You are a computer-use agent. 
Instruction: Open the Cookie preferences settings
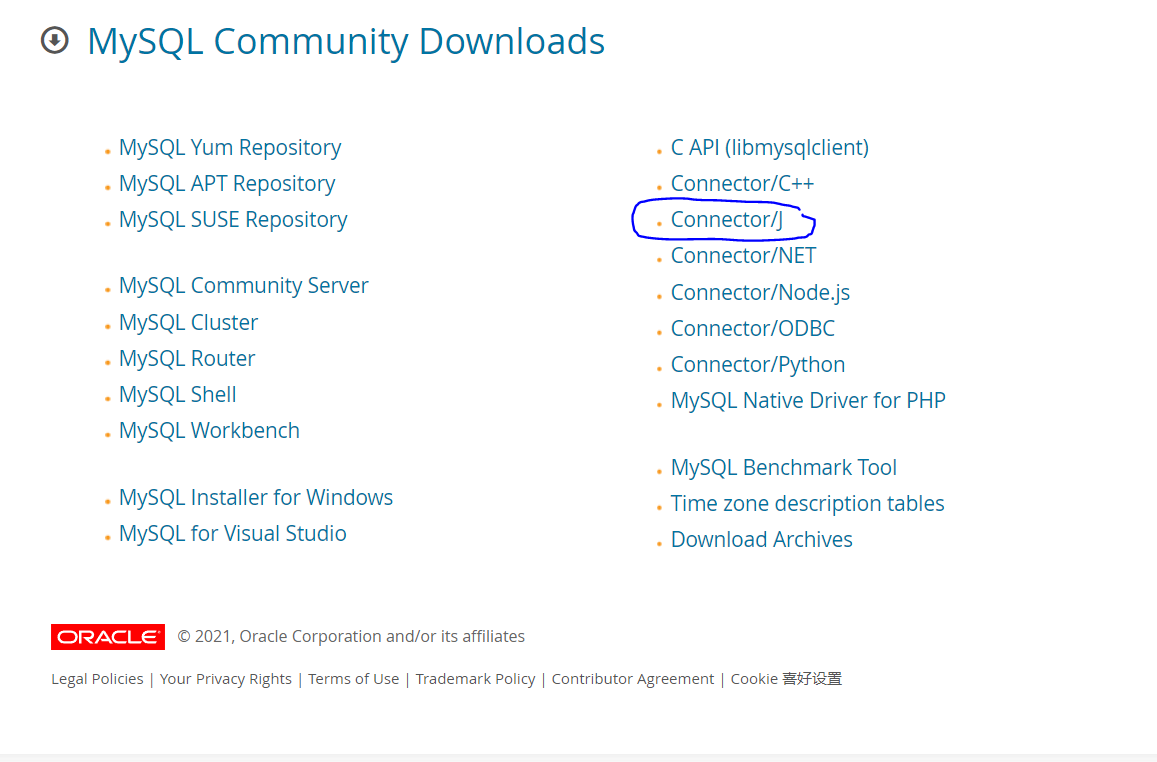(786, 678)
